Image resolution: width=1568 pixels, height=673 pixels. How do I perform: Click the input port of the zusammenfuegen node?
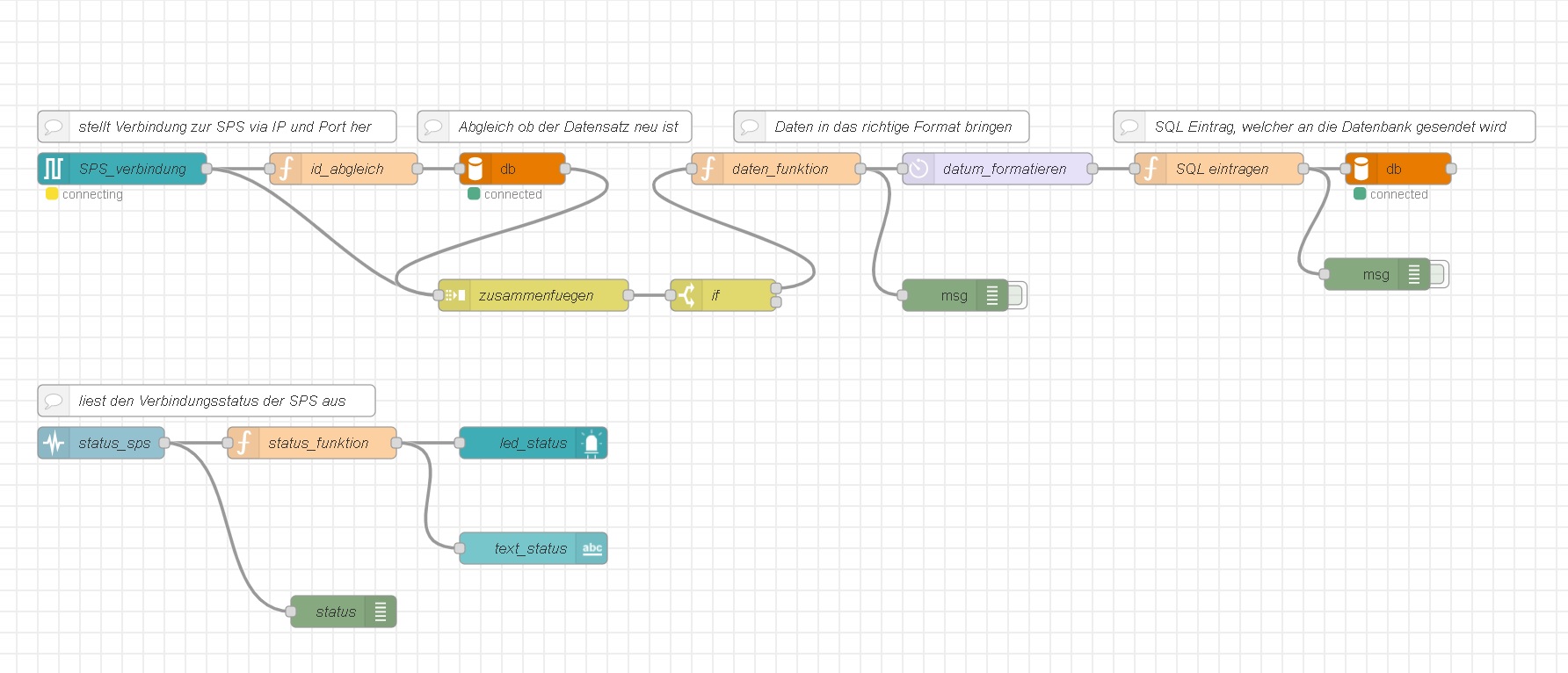[x=439, y=295]
